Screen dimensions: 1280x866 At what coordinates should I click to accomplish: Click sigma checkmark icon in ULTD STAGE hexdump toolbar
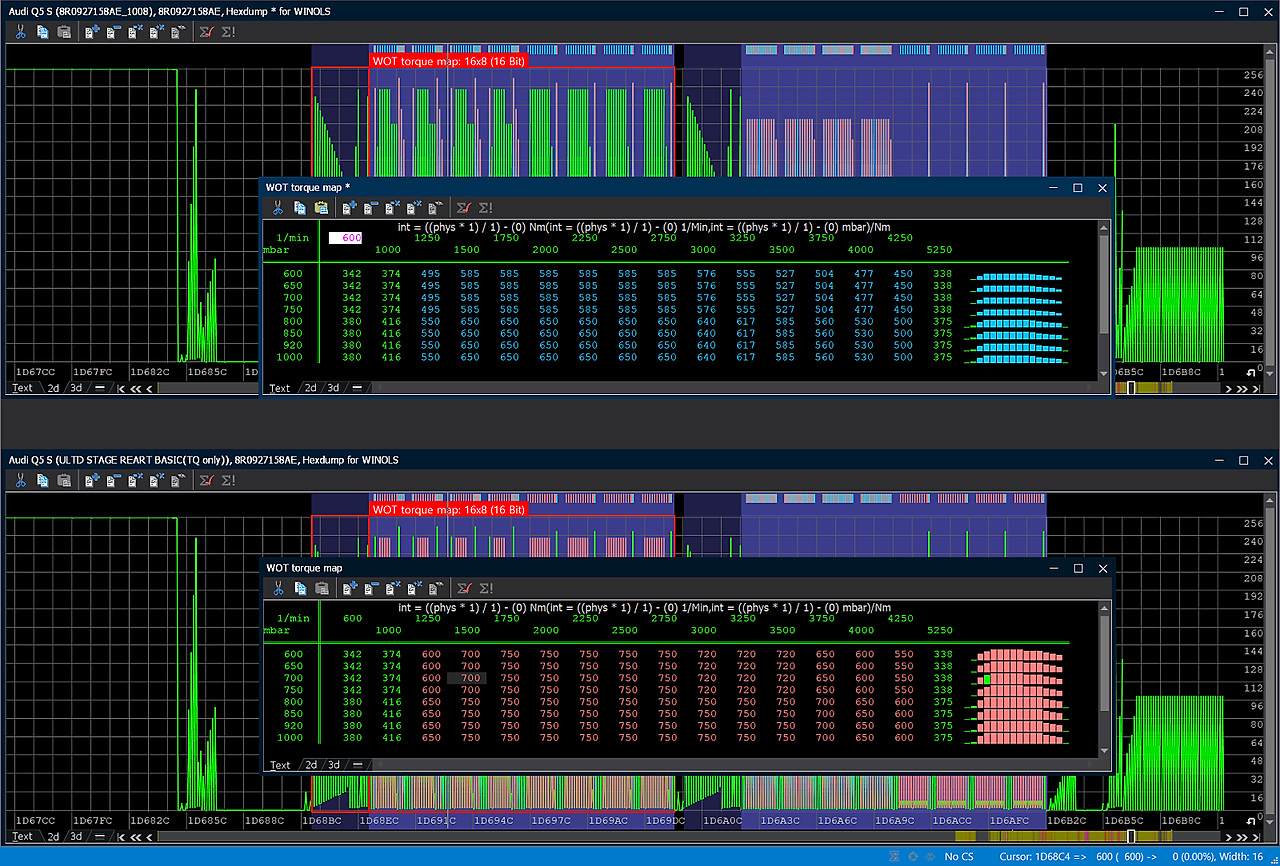(207, 481)
